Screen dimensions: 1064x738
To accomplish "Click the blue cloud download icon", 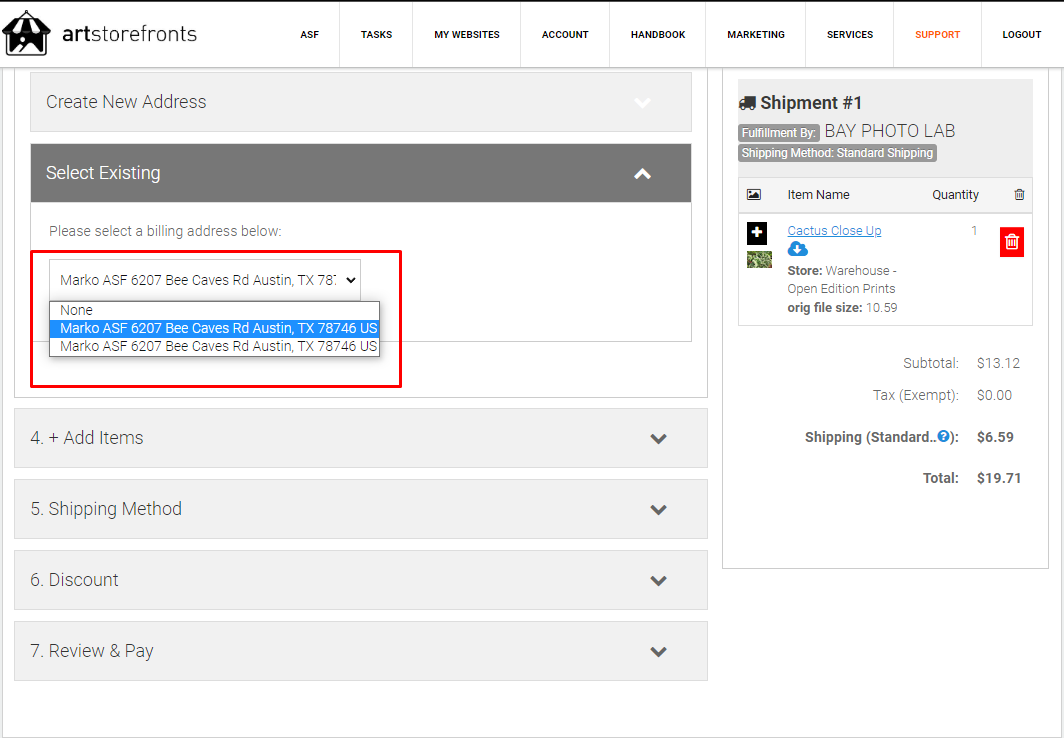I will click(x=797, y=250).
